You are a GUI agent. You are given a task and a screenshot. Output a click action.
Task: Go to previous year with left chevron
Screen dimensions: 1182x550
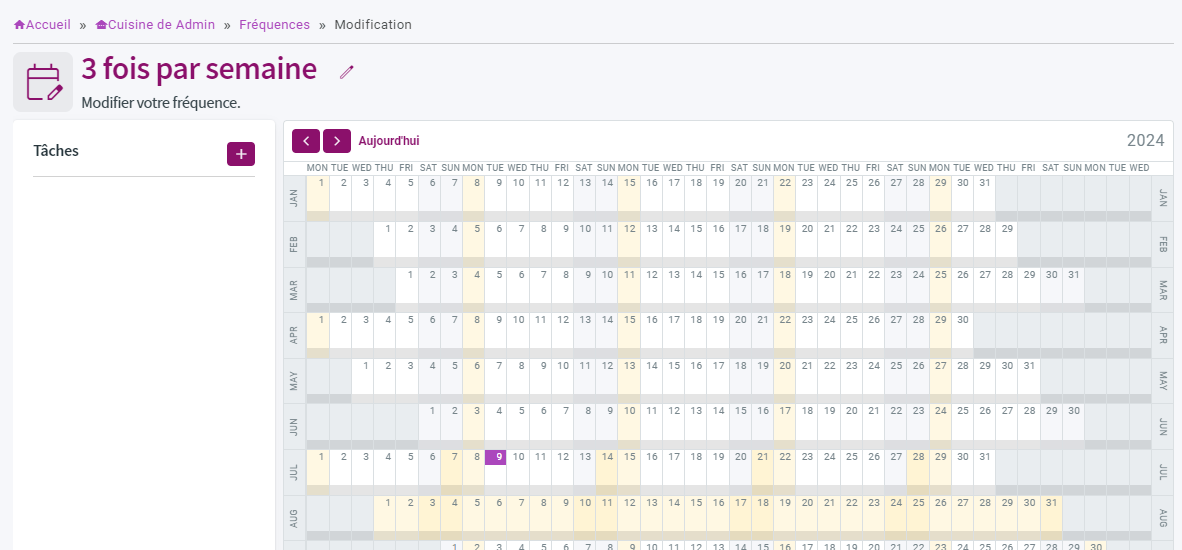click(x=305, y=141)
